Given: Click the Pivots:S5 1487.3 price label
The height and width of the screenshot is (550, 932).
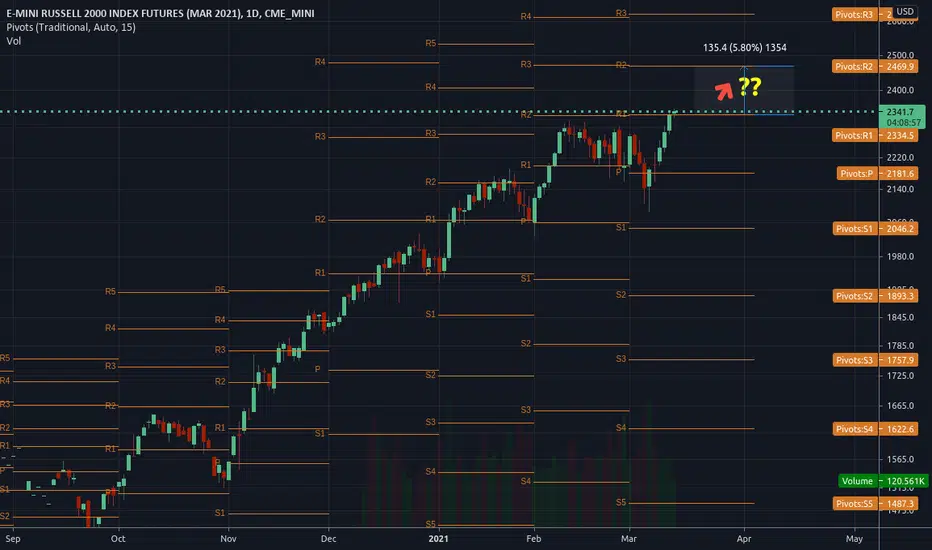Looking at the screenshot, I should click(x=874, y=504).
